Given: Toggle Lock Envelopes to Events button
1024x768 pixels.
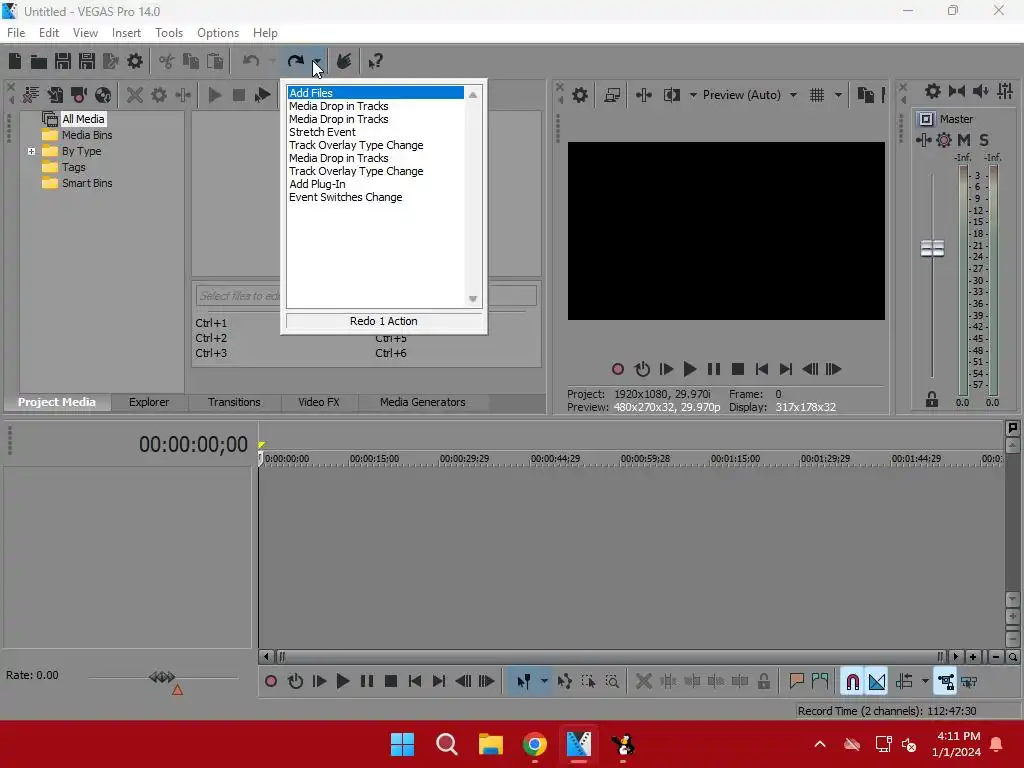Looking at the screenshot, I should (946, 682).
